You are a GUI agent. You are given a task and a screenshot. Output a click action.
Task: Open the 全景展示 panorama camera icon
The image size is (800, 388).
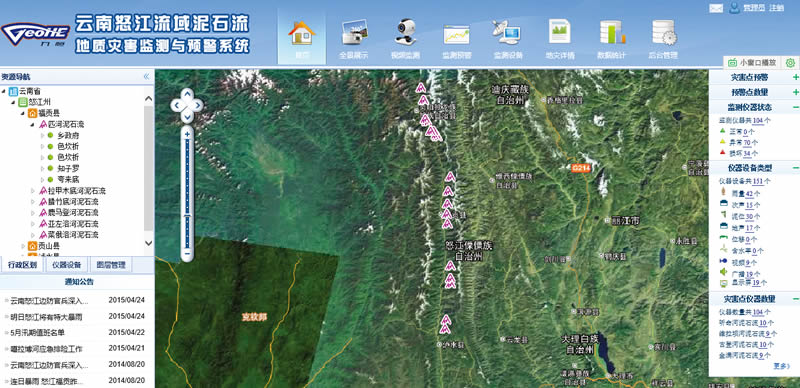click(x=354, y=33)
